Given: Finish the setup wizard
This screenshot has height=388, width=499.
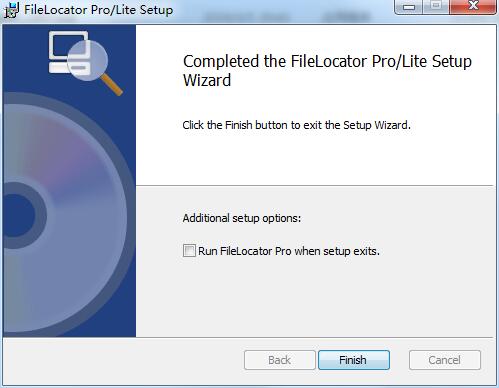Looking at the screenshot, I should [x=354, y=360].
